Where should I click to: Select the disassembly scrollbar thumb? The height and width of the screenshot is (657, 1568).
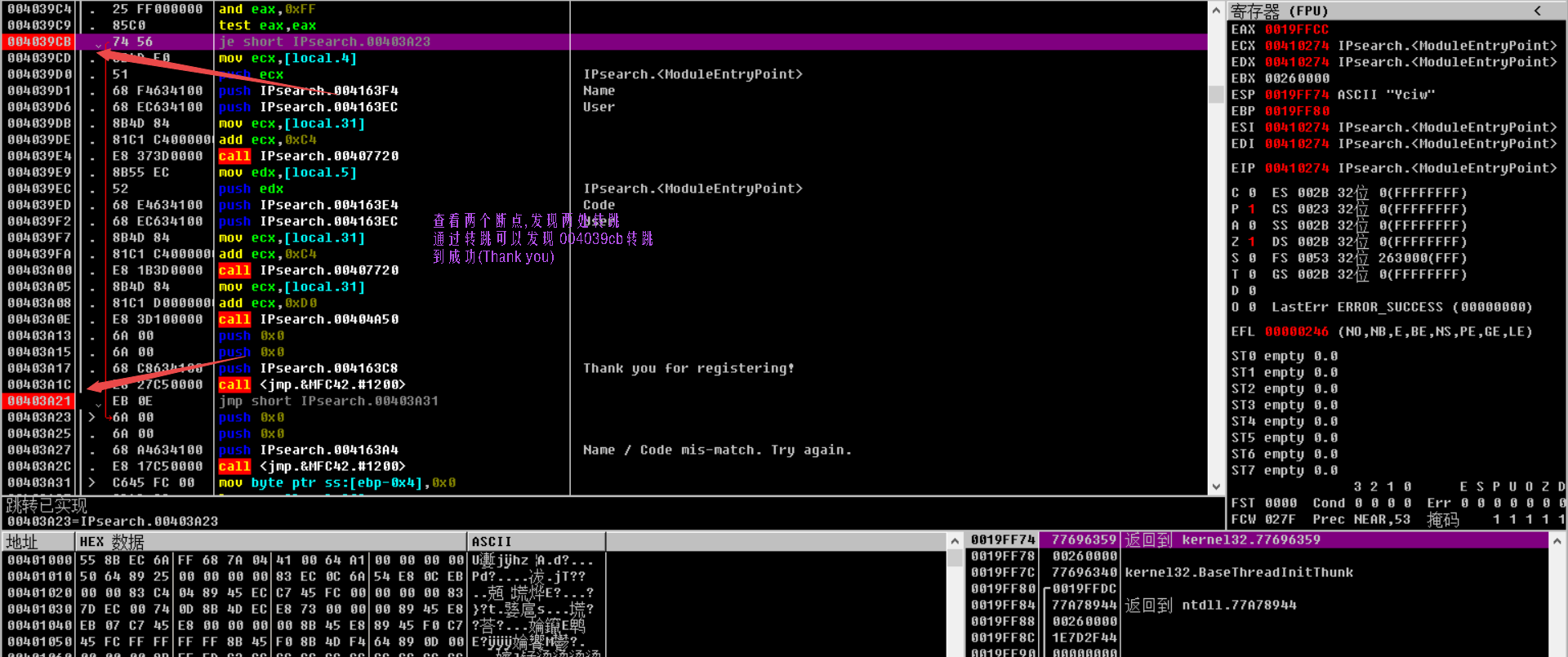coord(1216,94)
